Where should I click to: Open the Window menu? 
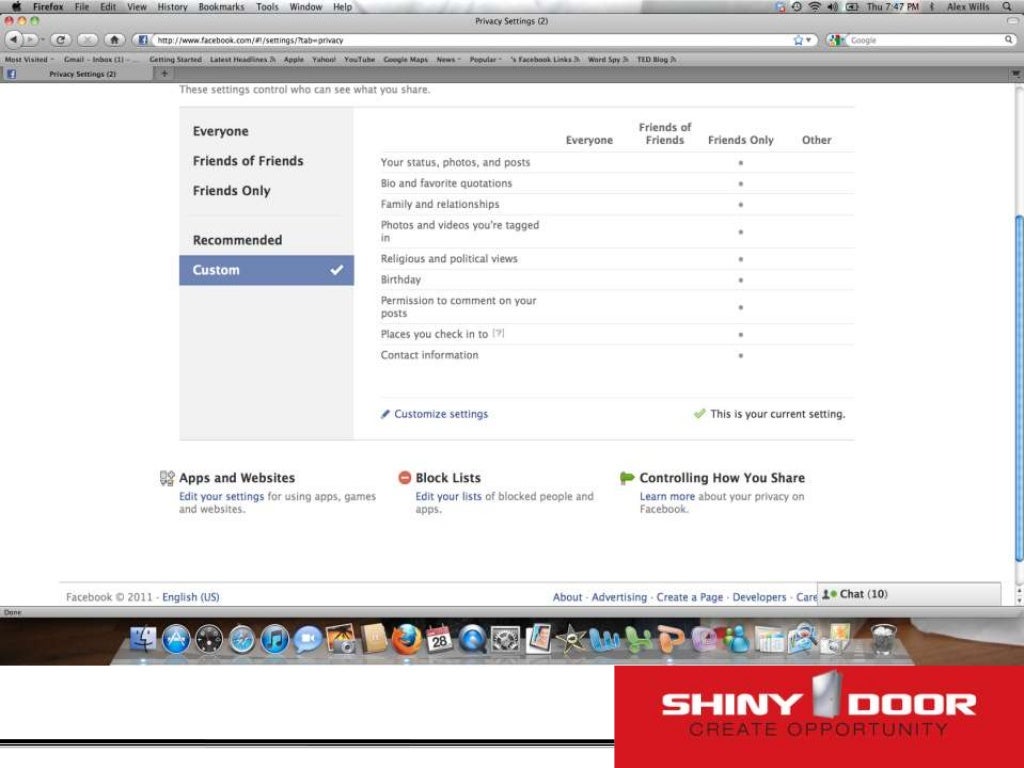pyautogui.click(x=306, y=7)
